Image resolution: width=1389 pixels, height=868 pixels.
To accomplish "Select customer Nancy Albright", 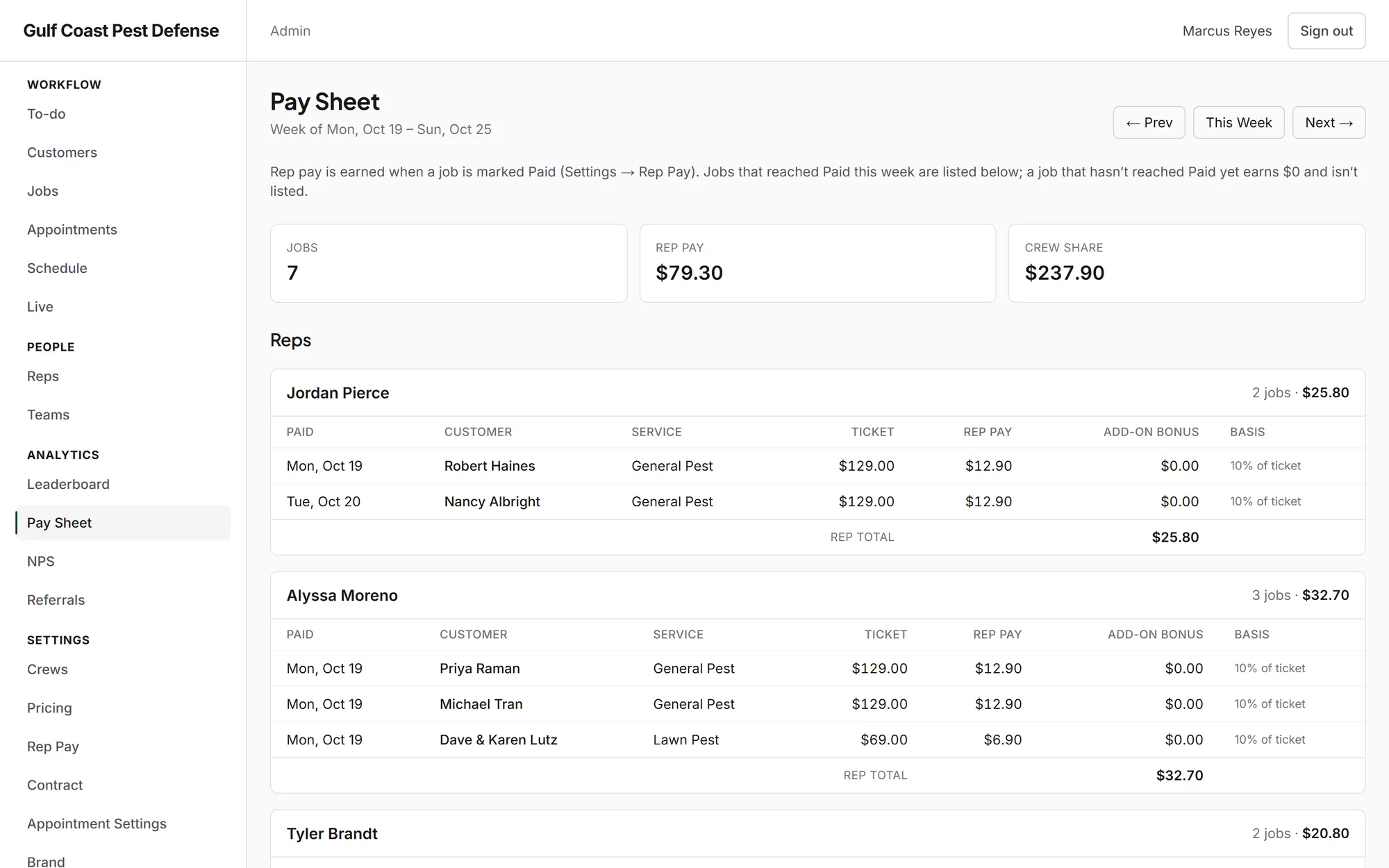I will pyautogui.click(x=492, y=501).
